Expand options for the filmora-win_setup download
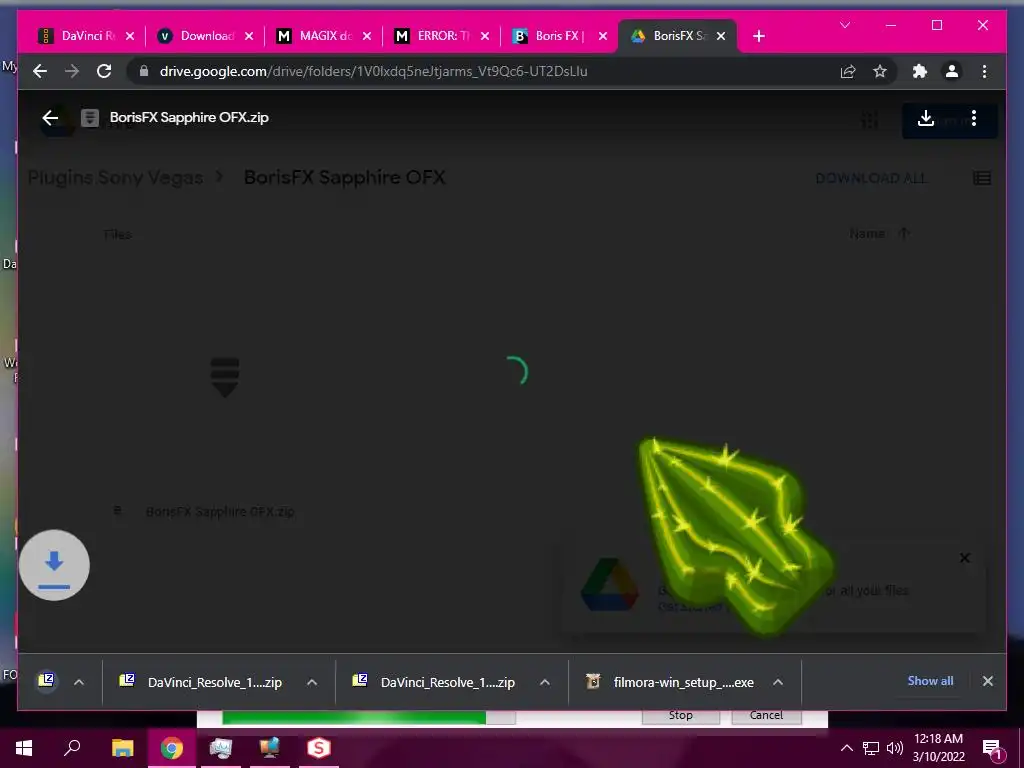This screenshot has height=768, width=1024. [778, 682]
